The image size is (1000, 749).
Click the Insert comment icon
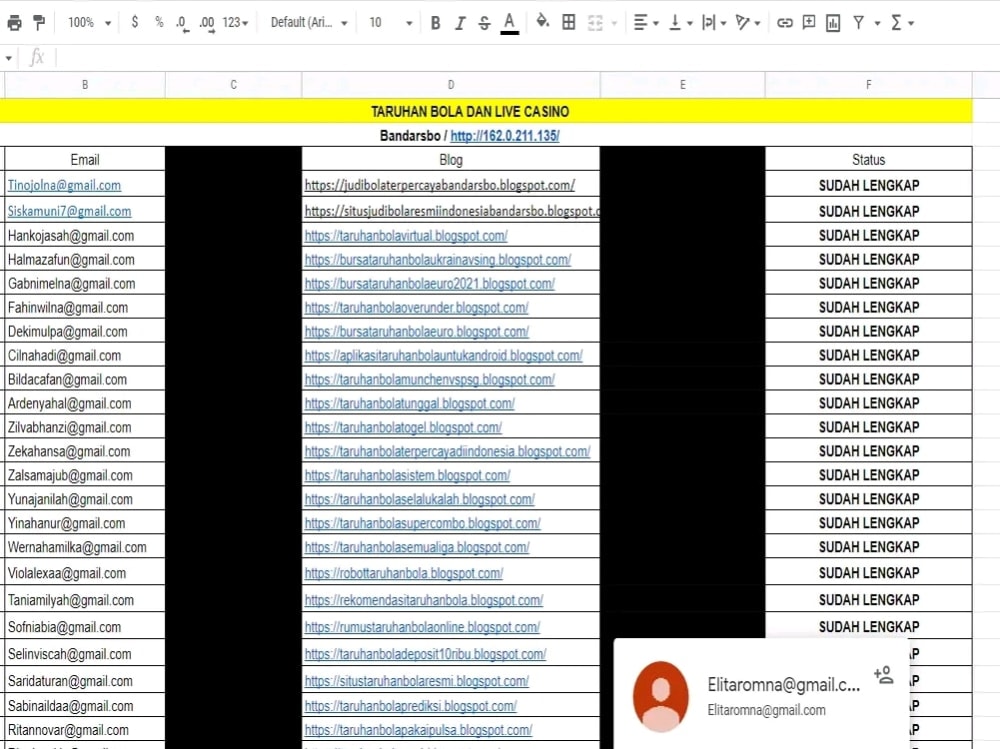tap(809, 23)
